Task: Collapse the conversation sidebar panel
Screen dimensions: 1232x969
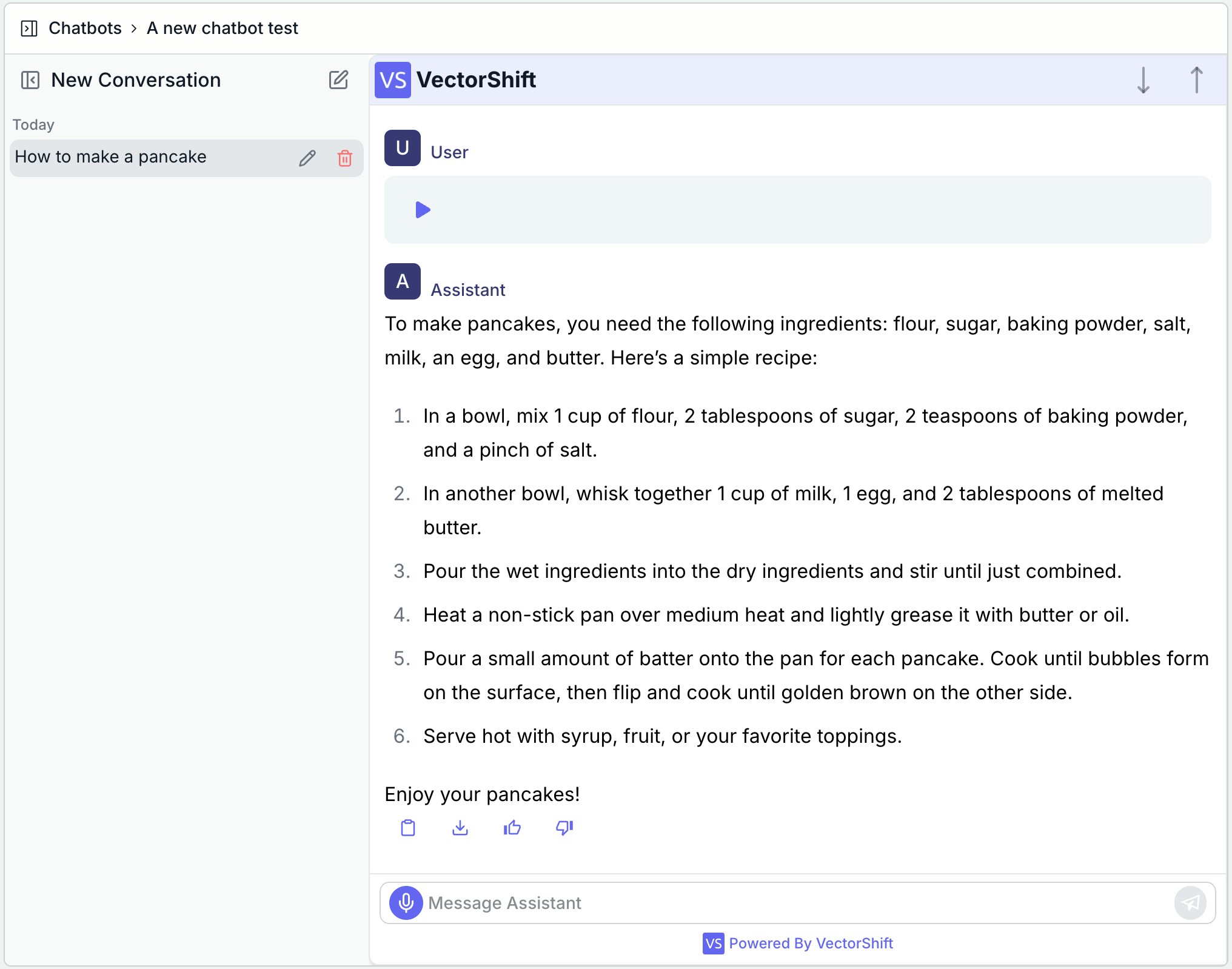Action: 30,80
